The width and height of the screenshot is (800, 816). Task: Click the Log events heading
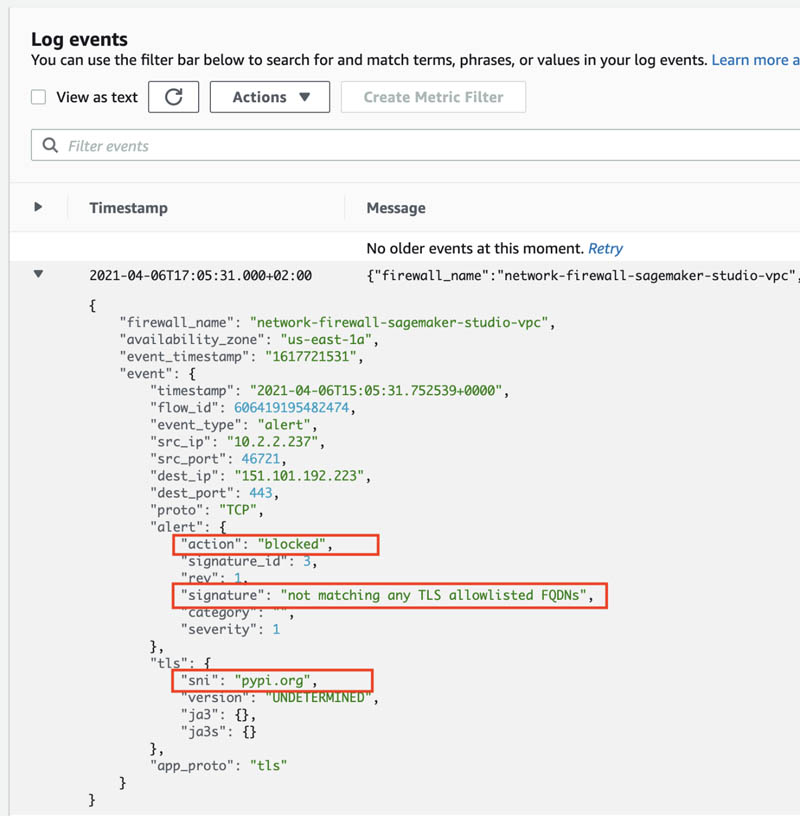pos(79,40)
